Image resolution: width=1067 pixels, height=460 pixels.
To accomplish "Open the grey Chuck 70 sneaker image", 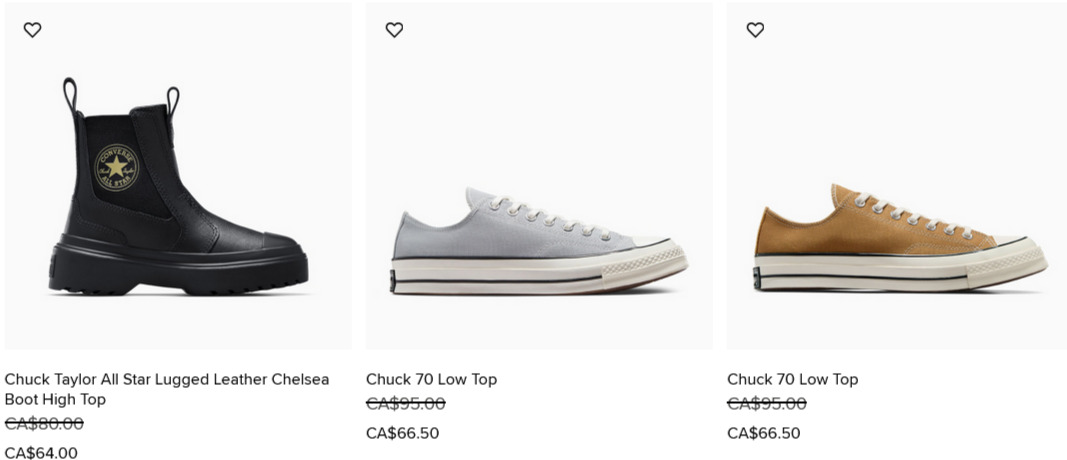I will 538,240.
